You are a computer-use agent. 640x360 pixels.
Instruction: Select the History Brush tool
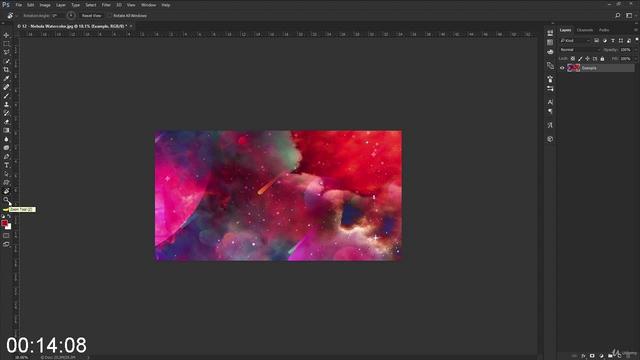point(6,113)
